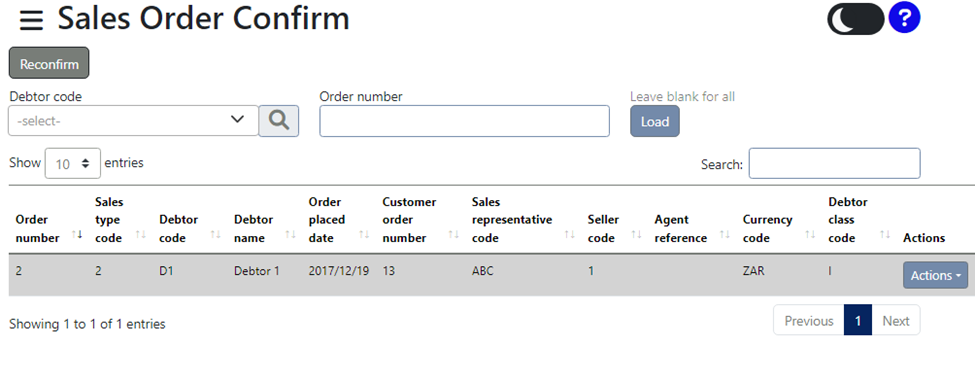Toggle dark mode switch
This screenshot has height=380, width=975.
point(856,19)
